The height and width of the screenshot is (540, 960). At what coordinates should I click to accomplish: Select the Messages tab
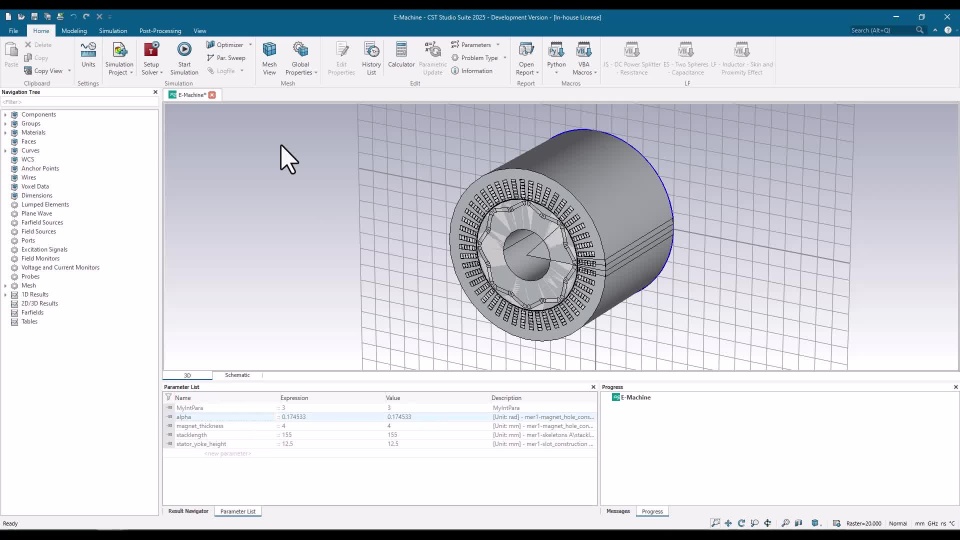pos(618,511)
